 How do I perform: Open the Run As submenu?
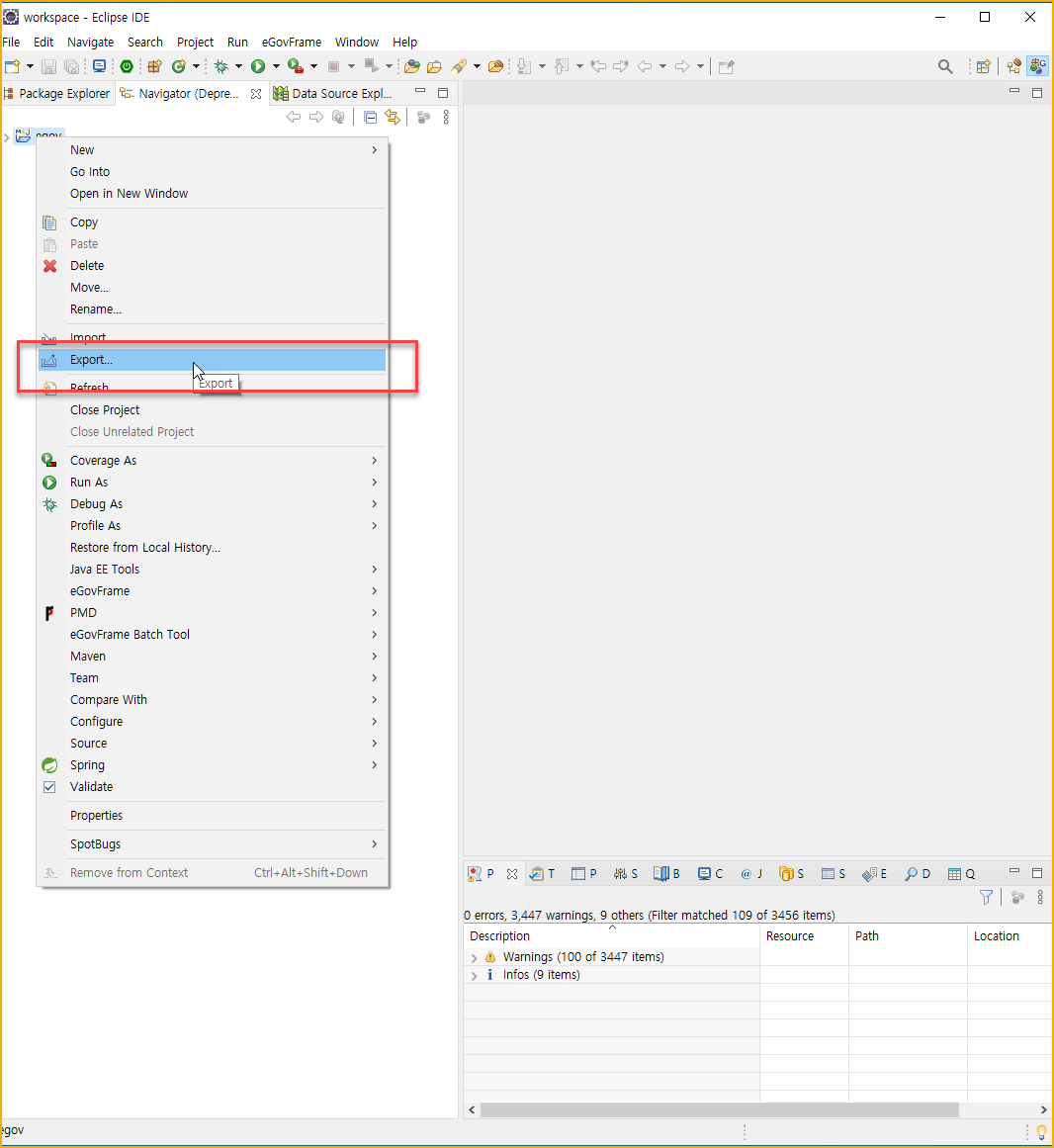pos(214,483)
